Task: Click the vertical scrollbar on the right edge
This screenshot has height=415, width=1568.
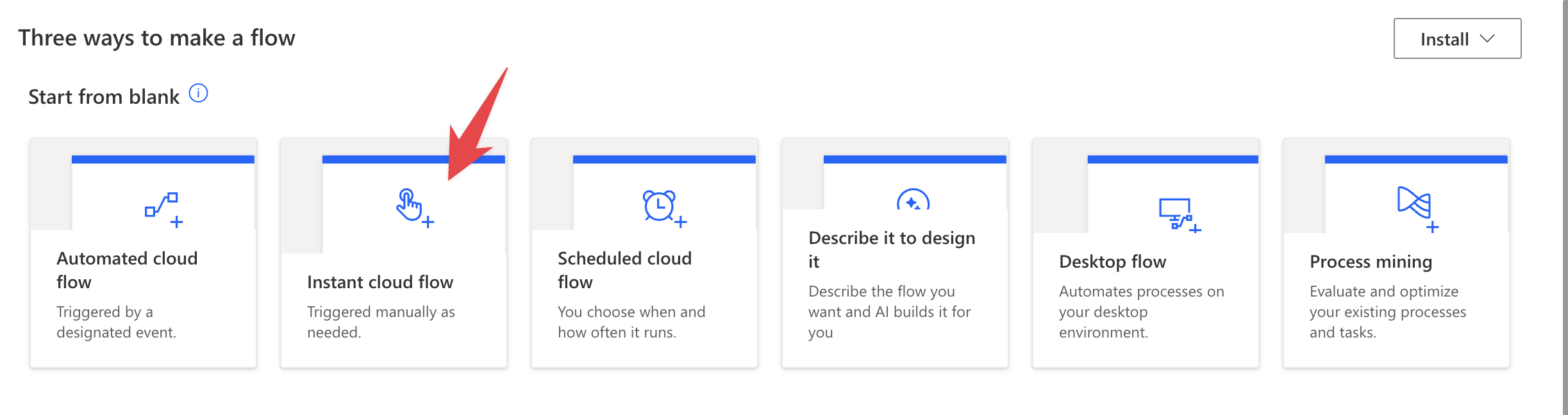Action: coord(1564,207)
